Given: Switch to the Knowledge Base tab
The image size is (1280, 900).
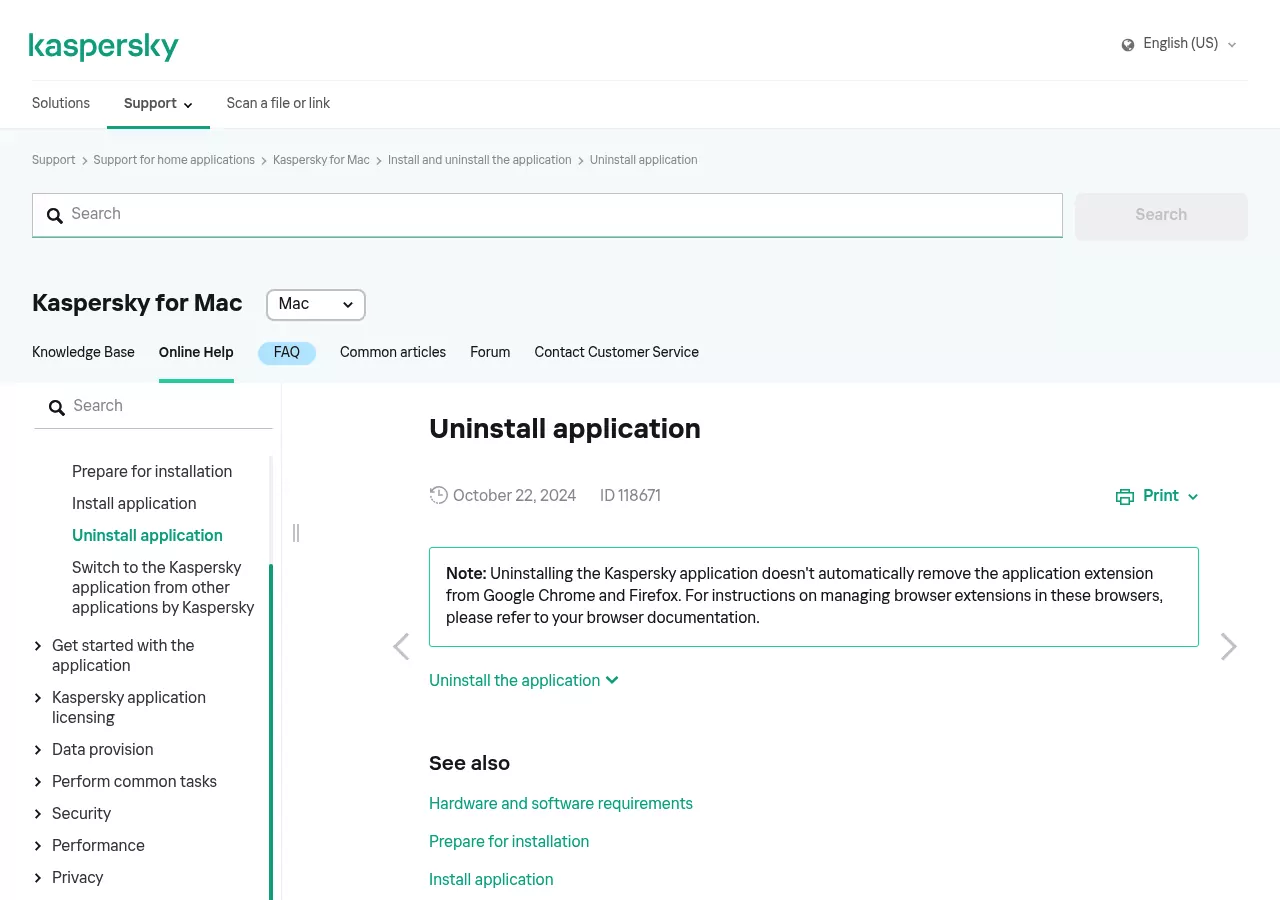Looking at the screenshot, I should click(83, 352).
